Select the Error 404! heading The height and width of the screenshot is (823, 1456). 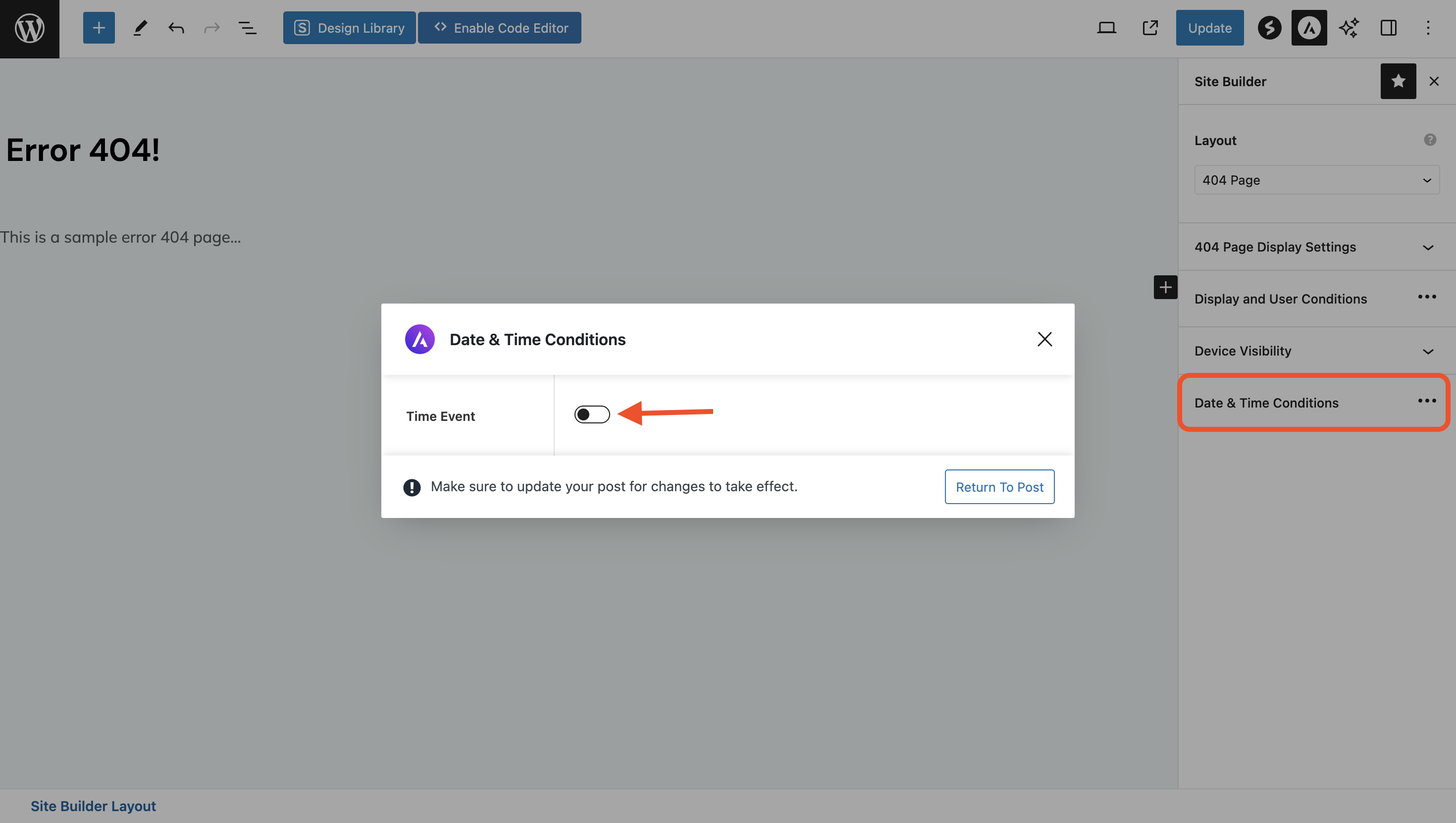pos(83,150)
